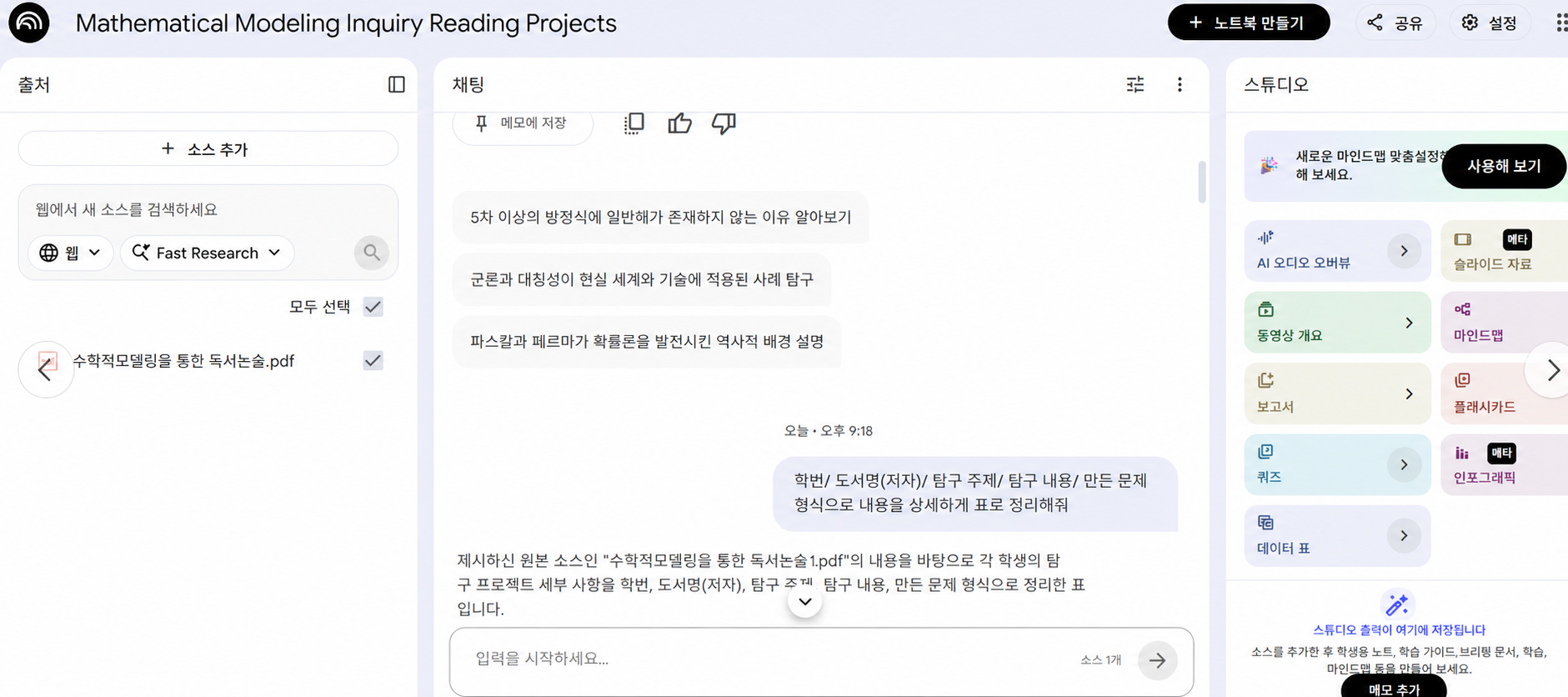
Task: Click the magic wand studio icon
Action: coord(1397,604)
